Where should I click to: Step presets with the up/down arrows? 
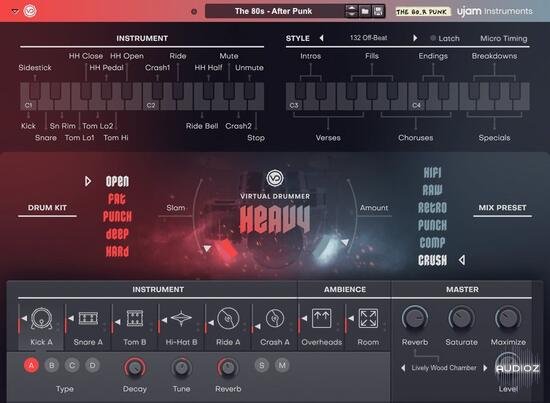point(351,11)
